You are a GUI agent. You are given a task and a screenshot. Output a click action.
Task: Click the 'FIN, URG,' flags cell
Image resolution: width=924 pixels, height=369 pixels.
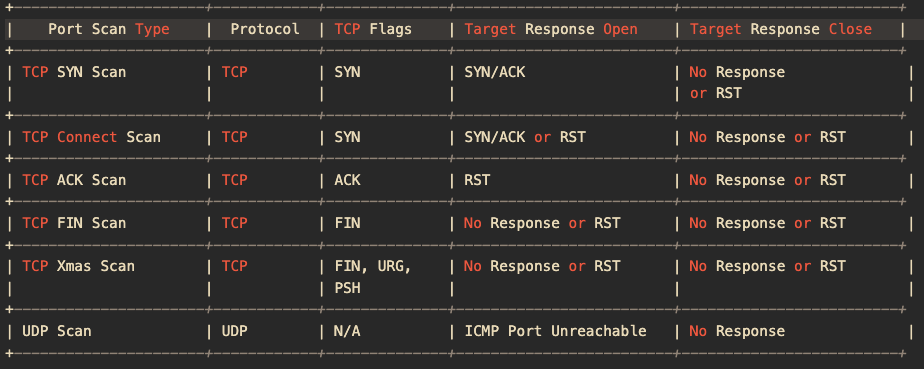373,266
